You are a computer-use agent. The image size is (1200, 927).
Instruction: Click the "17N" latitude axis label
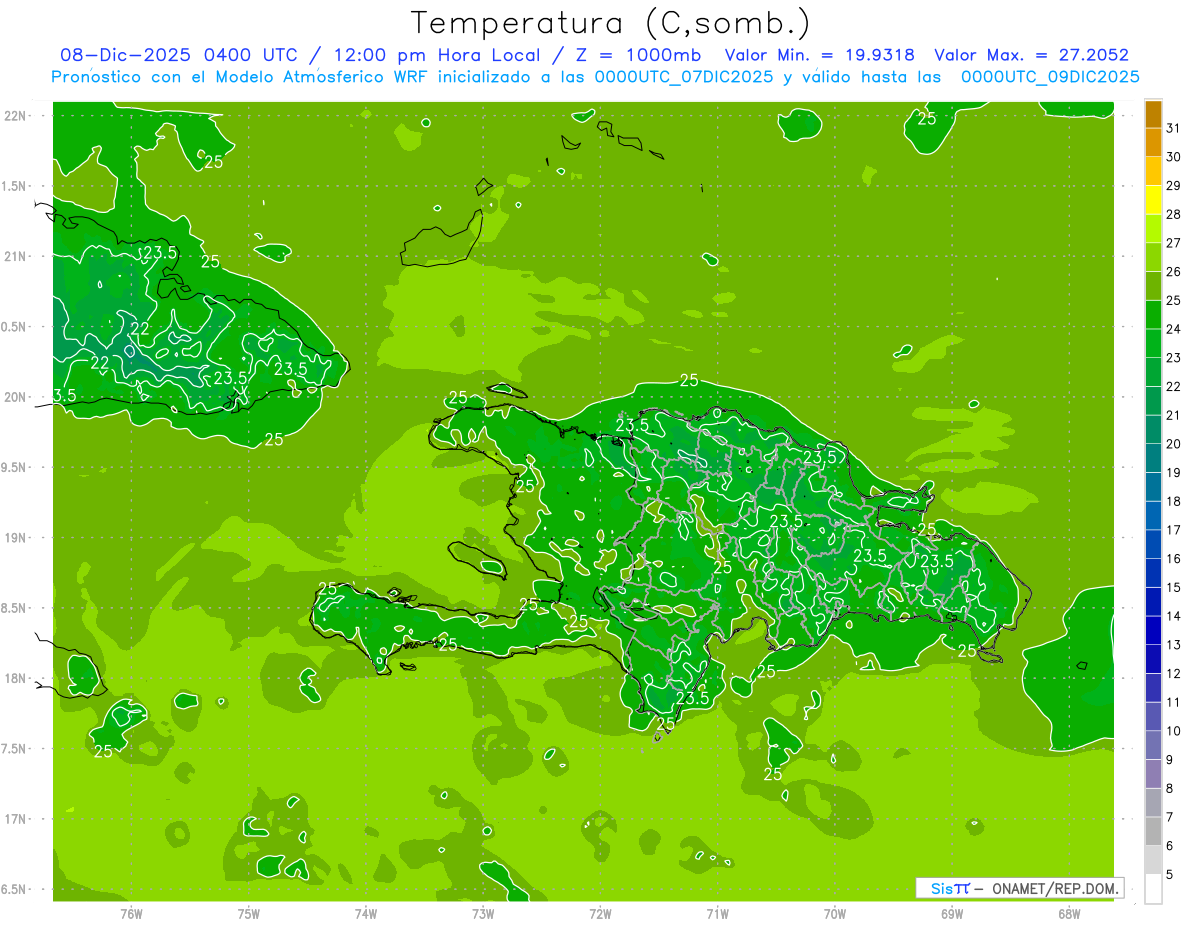[x=14, y=819]
